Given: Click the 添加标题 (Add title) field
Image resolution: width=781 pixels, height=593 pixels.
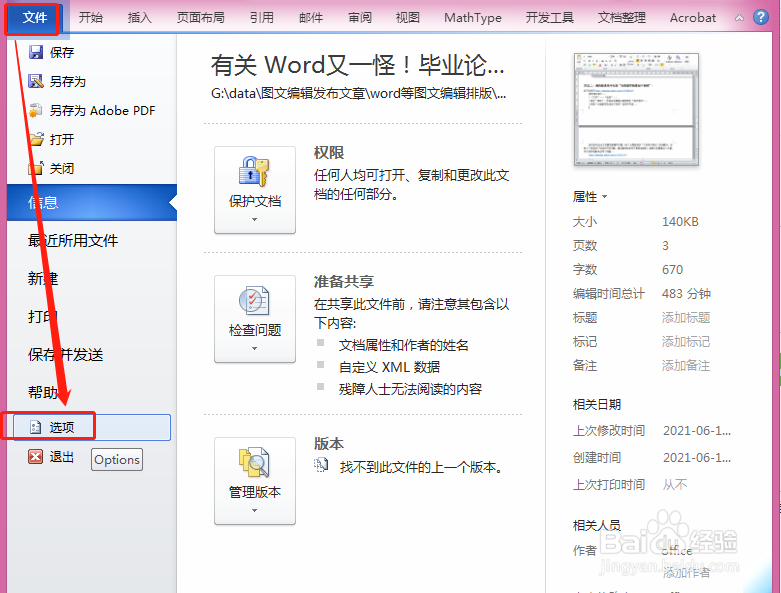Looking at the screenshot, I should 686,318.
